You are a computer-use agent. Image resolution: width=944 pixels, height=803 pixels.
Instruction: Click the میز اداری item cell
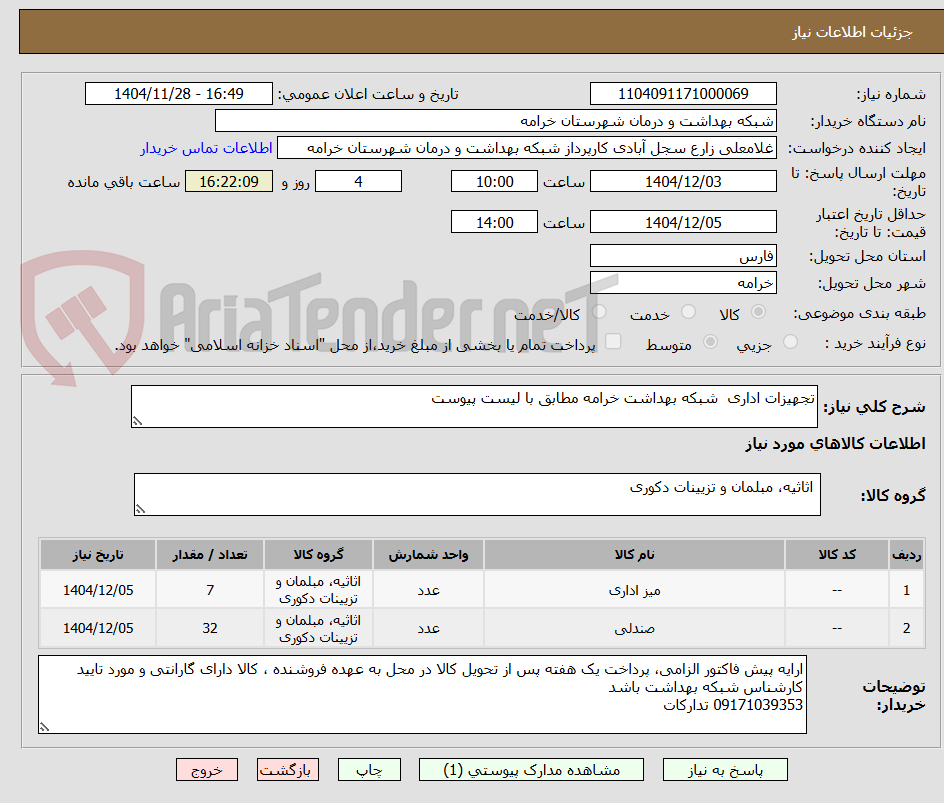pyautogui.click(x=634, y=590)
